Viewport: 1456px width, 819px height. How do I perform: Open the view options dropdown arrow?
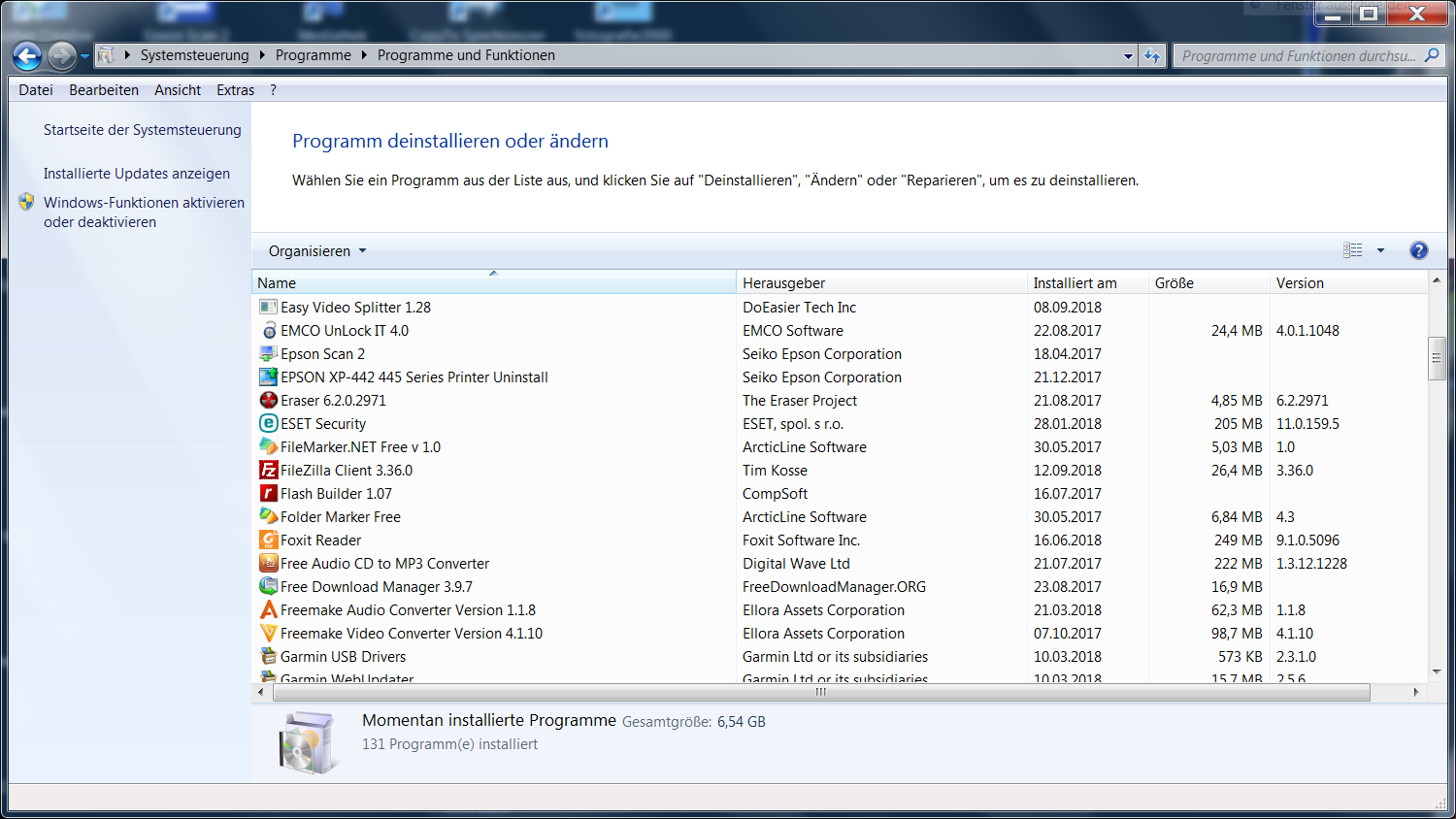[1380, 250]
